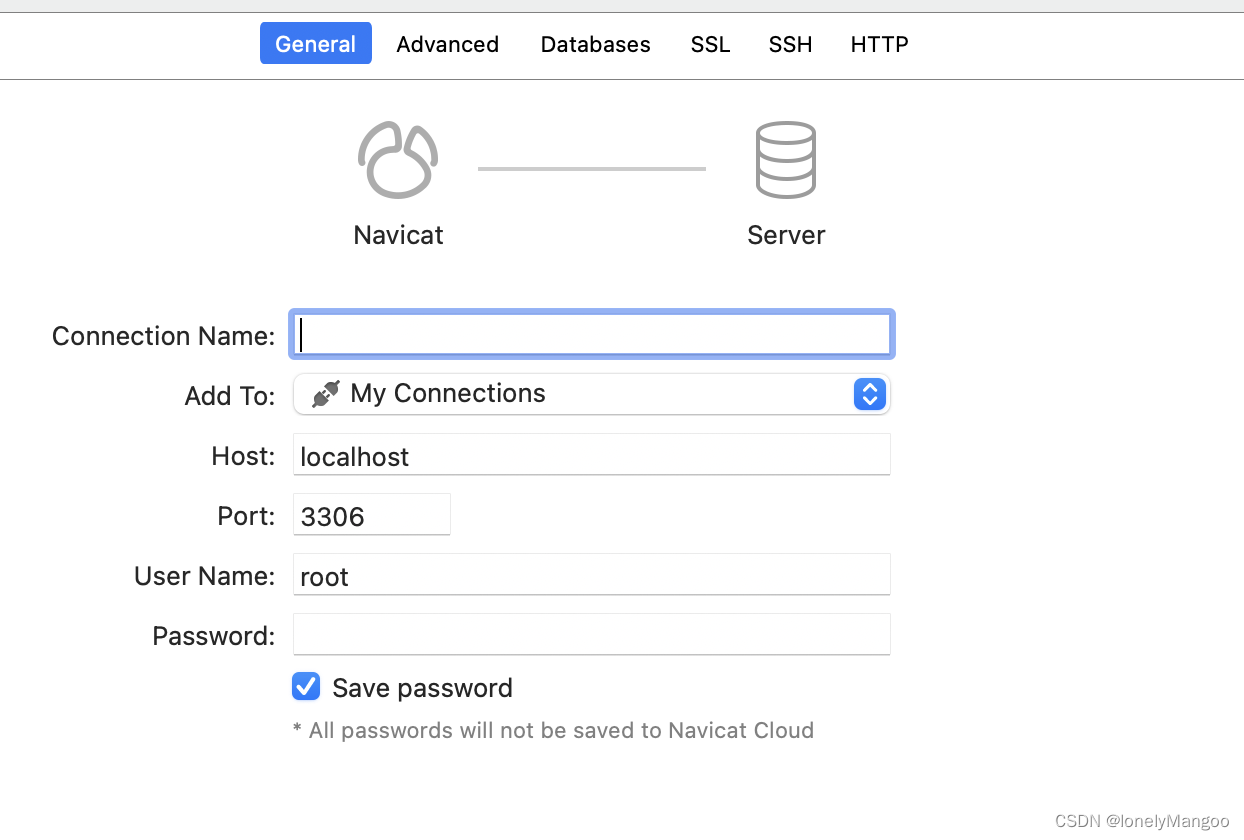The image size is (1244, 840).
Task: Click the line connecting Navicat and Server
Action: [591, 169]
